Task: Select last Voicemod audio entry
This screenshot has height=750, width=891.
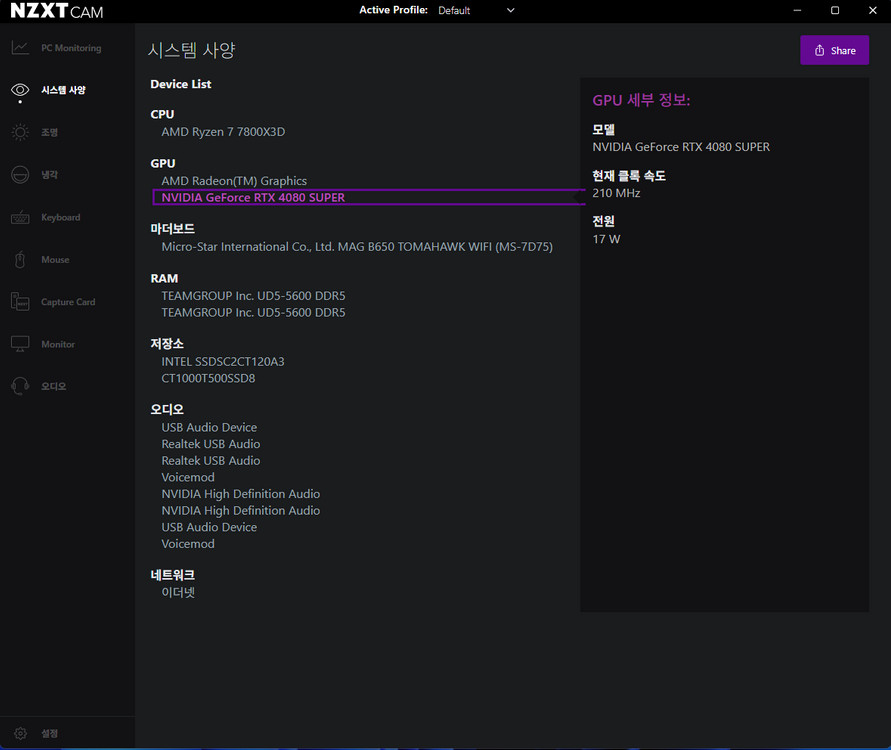Action: [188, 544]
